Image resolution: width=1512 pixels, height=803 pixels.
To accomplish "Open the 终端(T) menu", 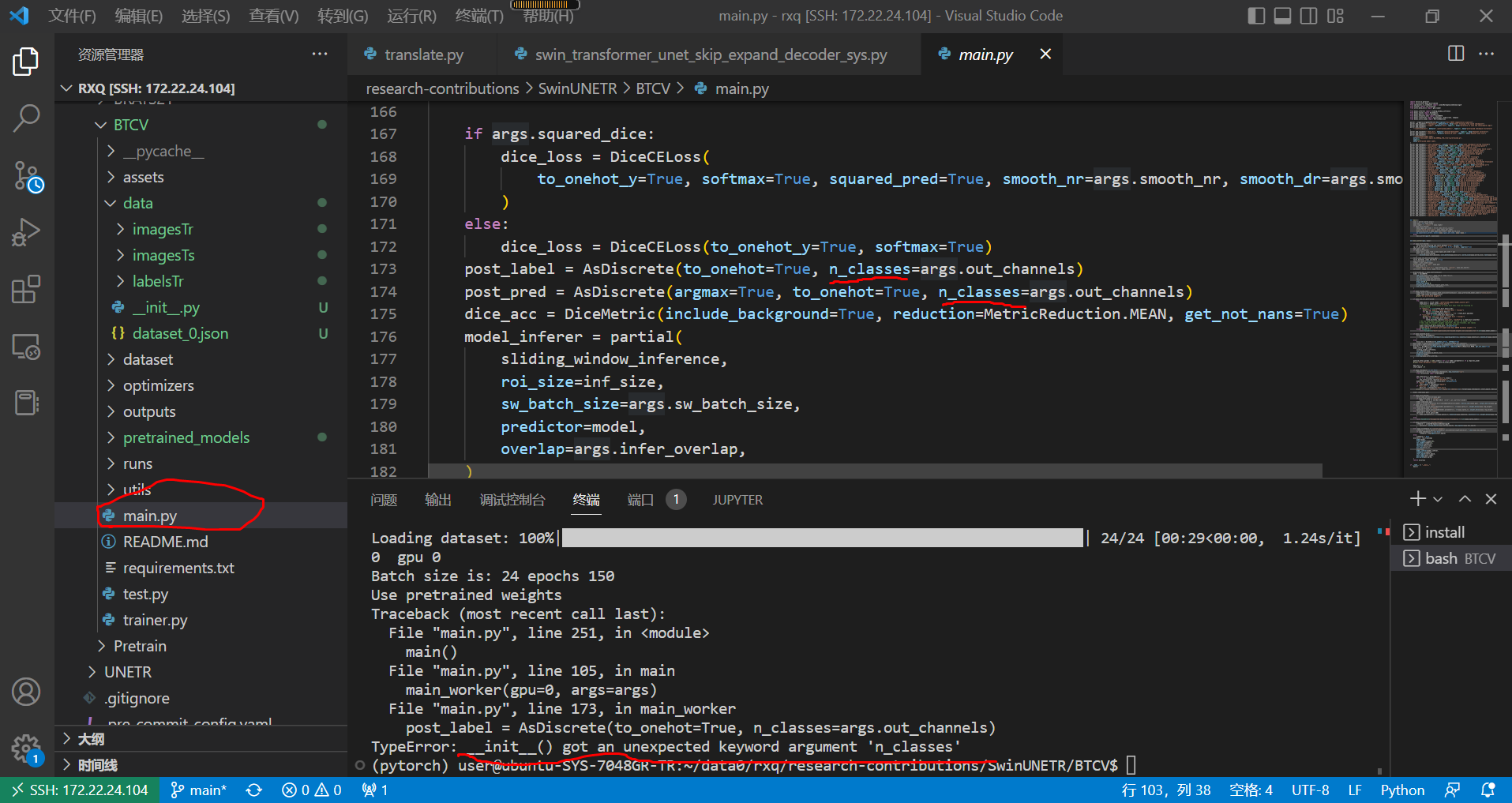I will tap(478, 15).
